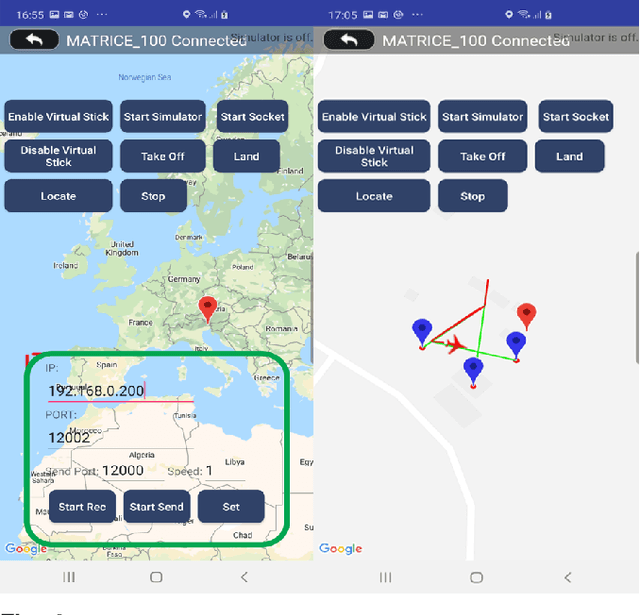Tap Android home button on left phone
The width and height of the screenshot is (640, 615).
(x=156, y=577)
